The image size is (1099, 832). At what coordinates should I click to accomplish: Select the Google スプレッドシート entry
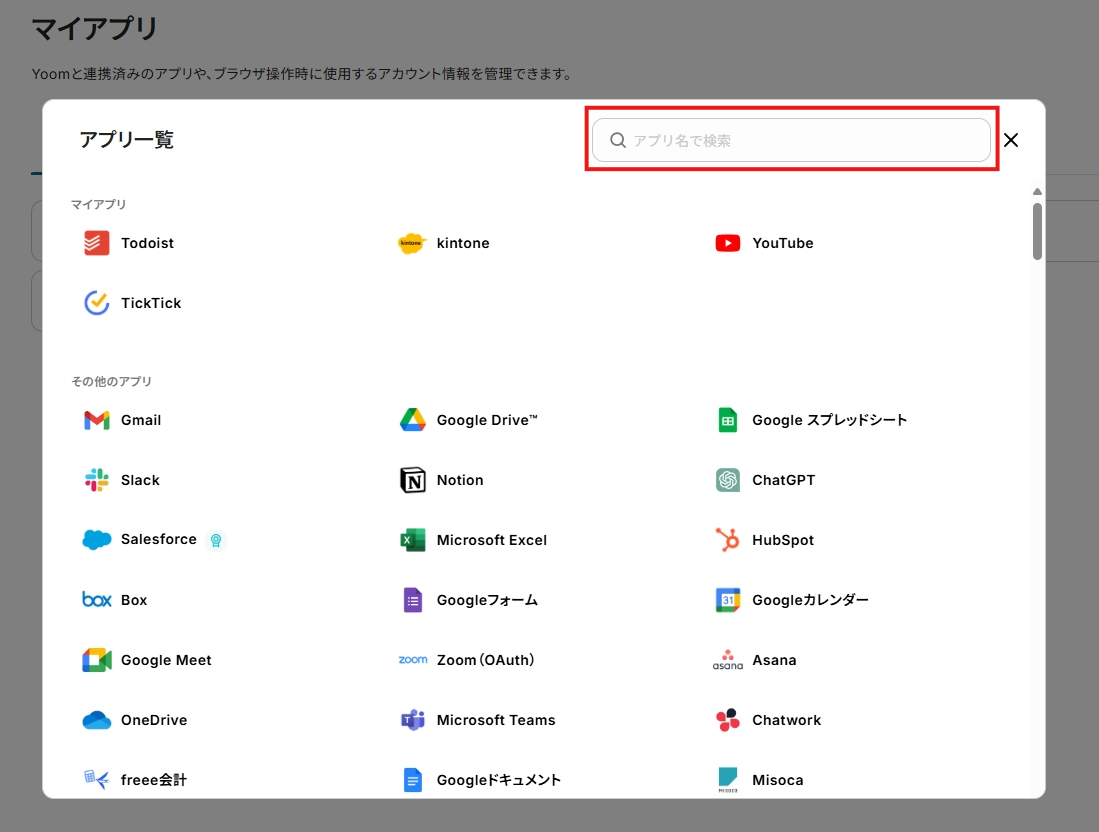829,420
